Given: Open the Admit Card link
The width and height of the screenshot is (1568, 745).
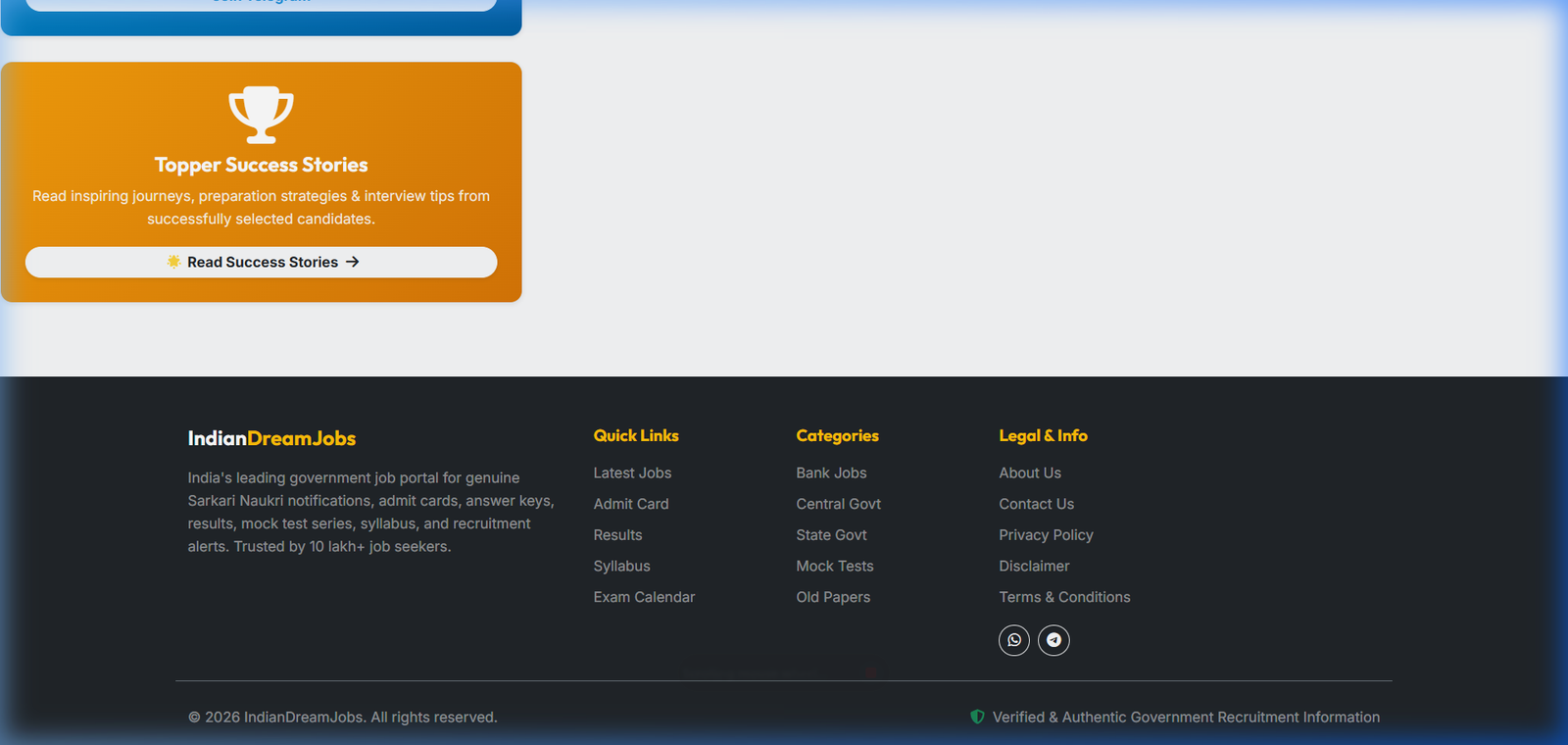Looking at the screenshot, I should [x=631, y=504].
